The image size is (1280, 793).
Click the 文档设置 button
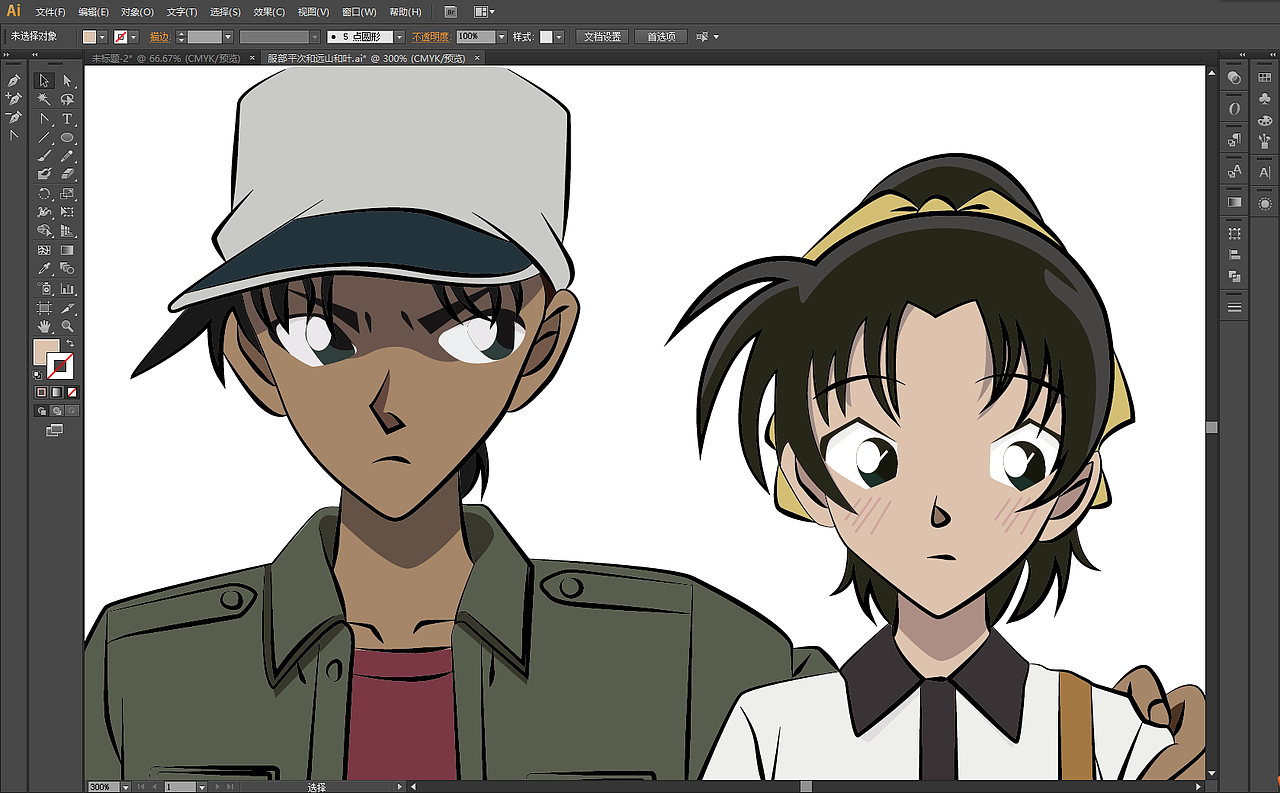602,37
